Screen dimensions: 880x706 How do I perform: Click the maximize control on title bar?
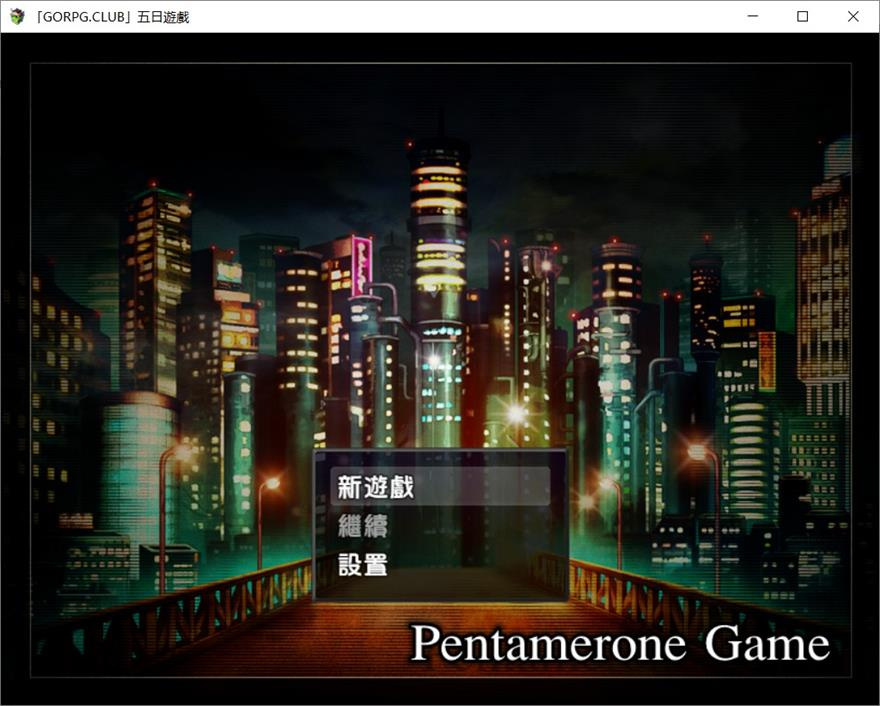click(802, 16)
